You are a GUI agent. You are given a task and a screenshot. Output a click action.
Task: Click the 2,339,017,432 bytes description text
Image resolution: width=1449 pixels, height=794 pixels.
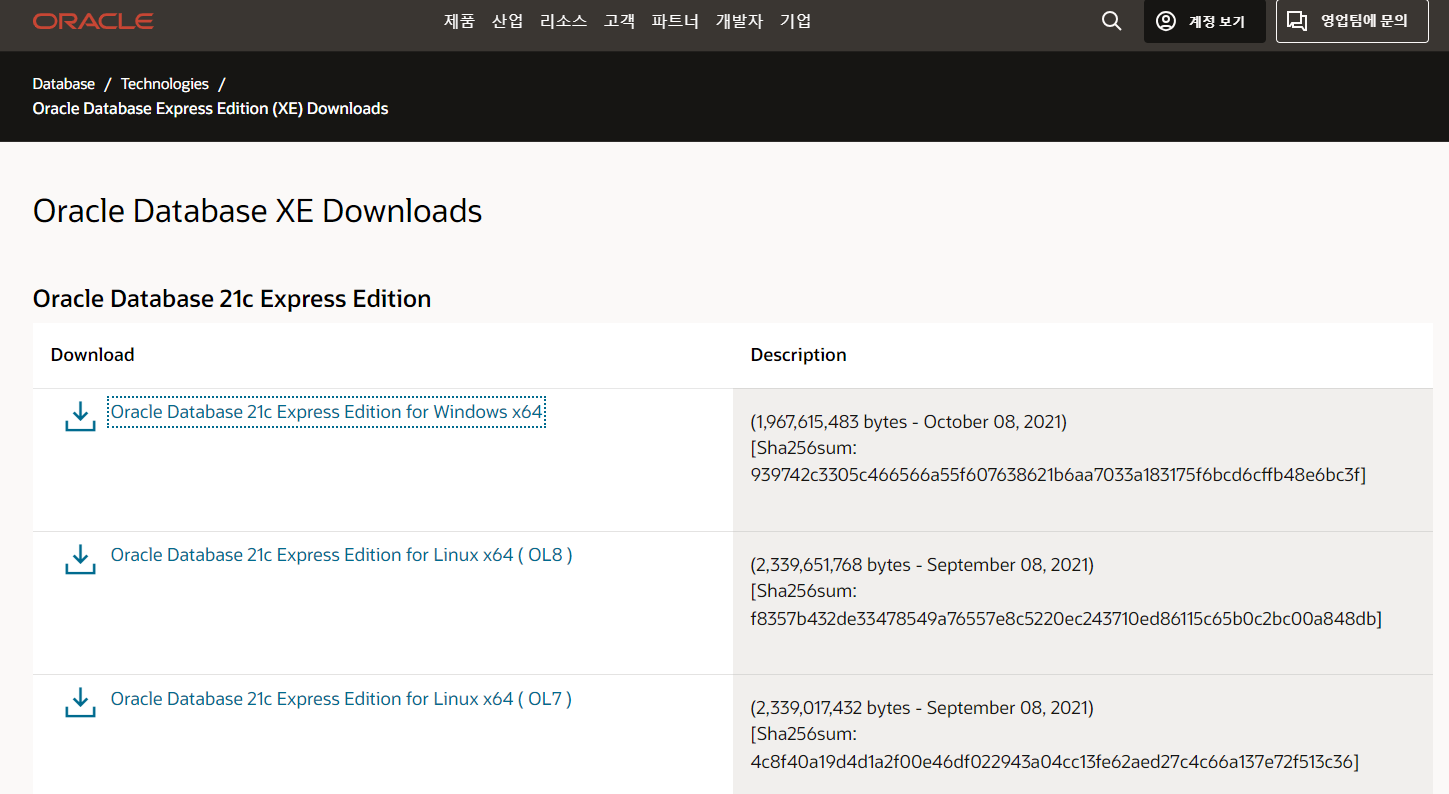point(922,708)
